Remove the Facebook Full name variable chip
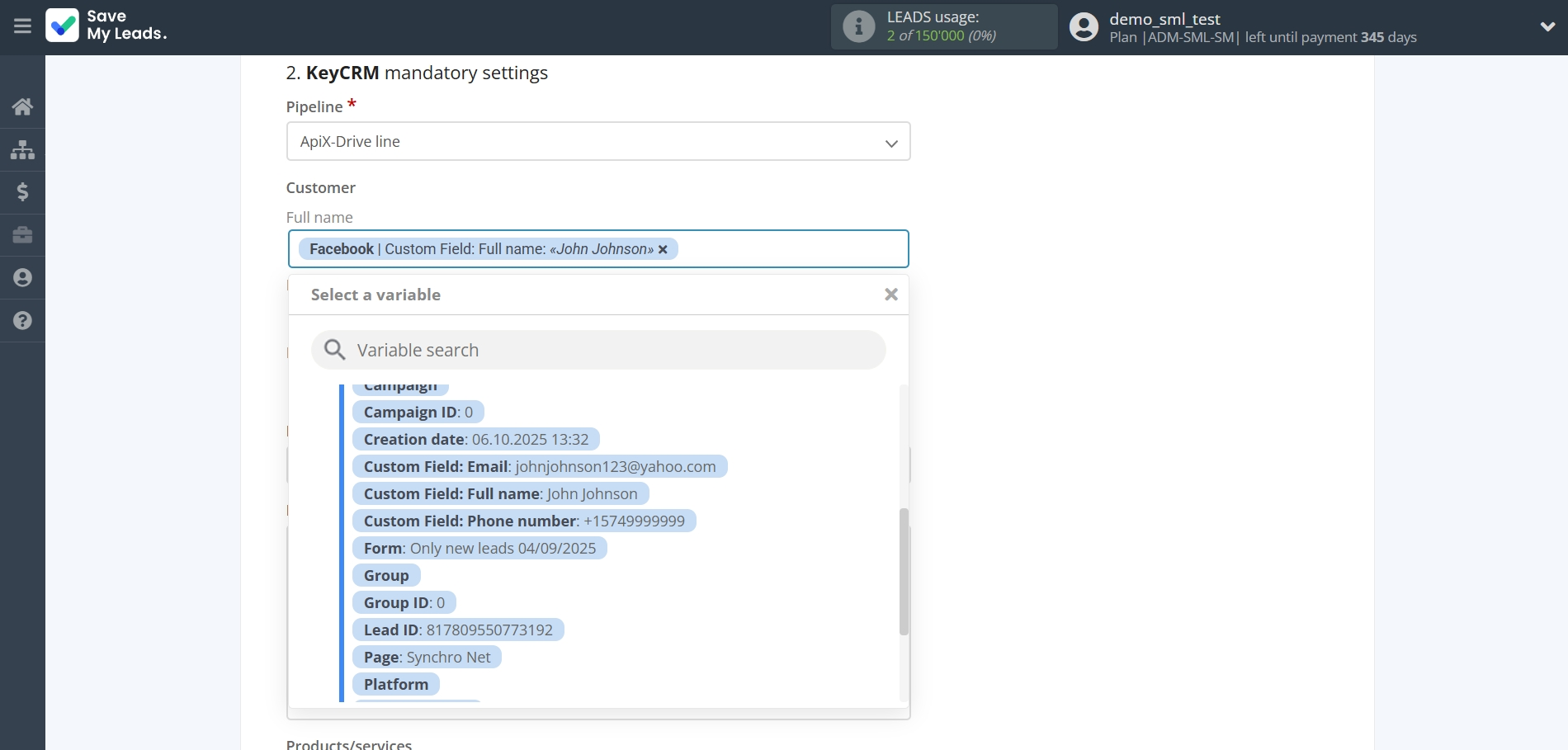The height and width of the screenshot is (750, 1568). (x=663, y=249)
